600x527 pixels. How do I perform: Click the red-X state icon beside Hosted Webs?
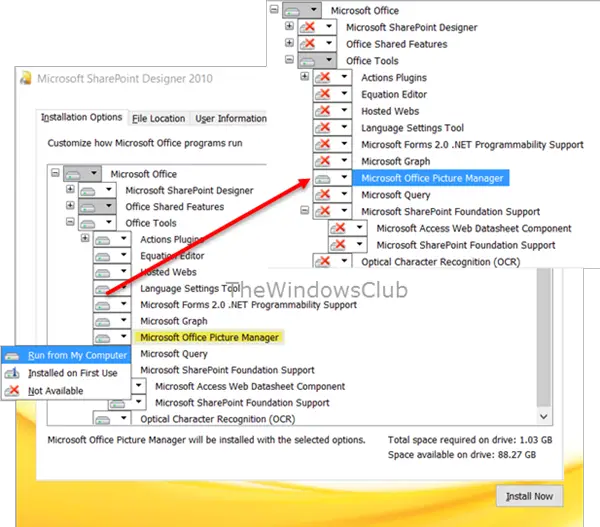pyautogui.click(x=323, y=111)
